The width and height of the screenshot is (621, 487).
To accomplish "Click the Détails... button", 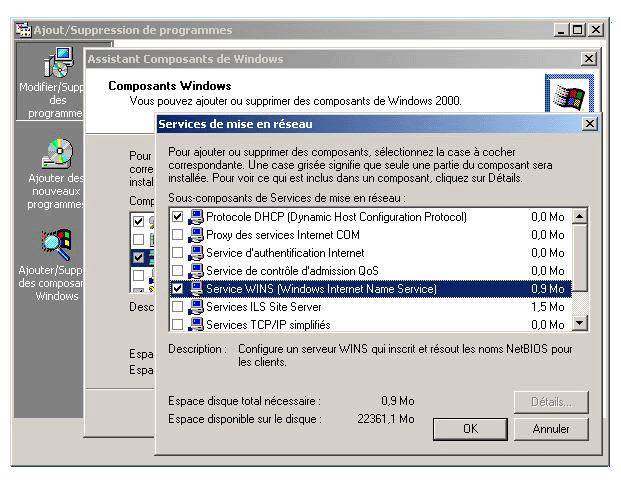I will coord(551,402).
